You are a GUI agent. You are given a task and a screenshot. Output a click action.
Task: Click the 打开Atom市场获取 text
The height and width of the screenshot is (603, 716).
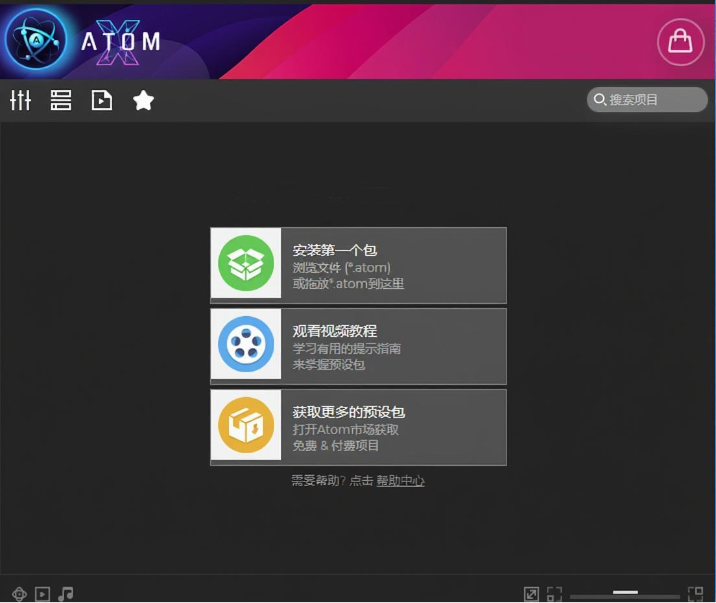346,430
